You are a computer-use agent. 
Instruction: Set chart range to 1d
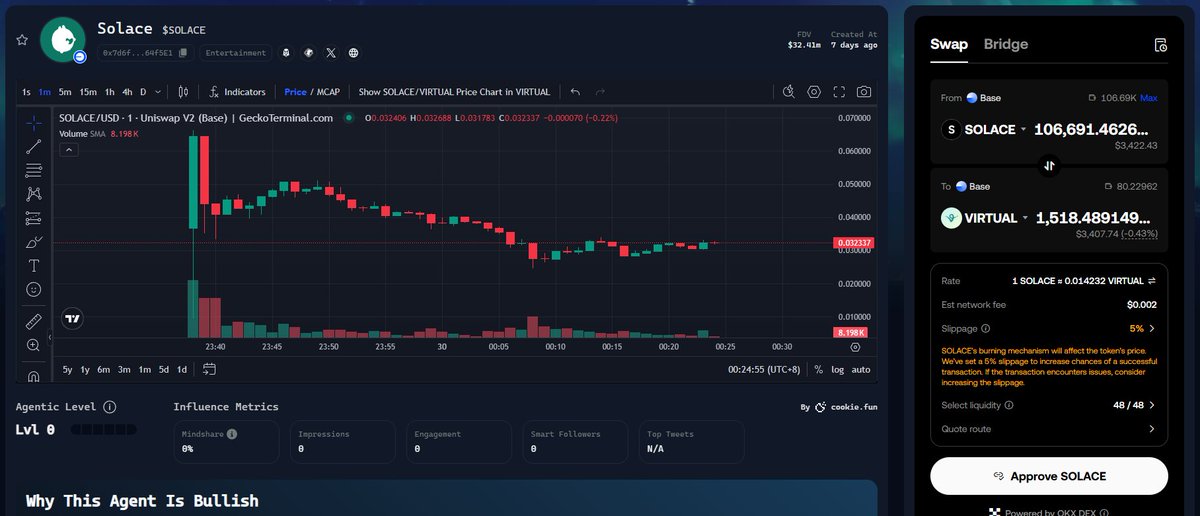pos(182,369)
